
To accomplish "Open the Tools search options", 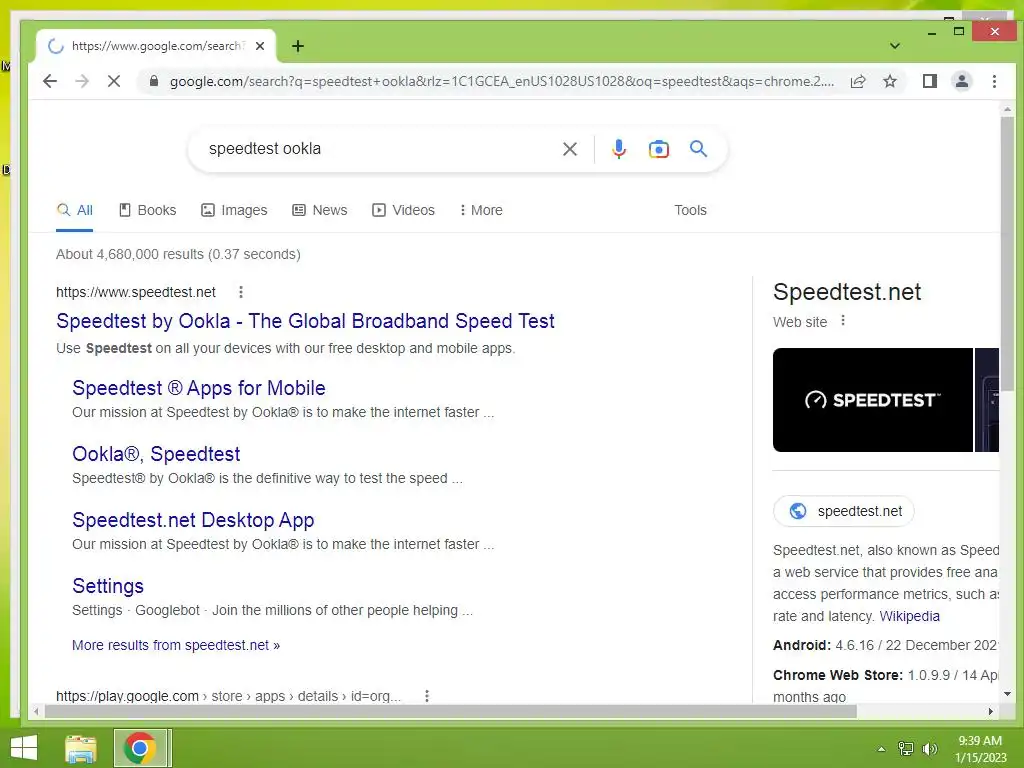I will 690,210.
